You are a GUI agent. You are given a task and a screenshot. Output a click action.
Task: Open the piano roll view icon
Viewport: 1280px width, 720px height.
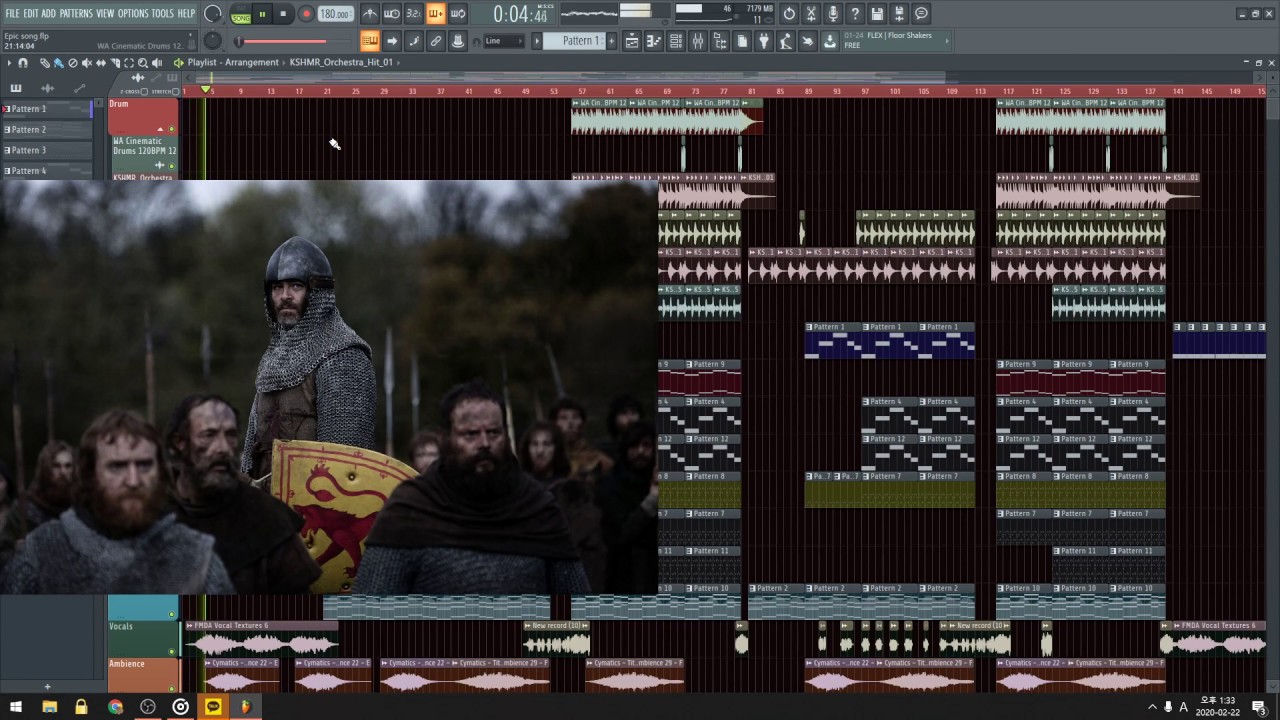[654, 41]
